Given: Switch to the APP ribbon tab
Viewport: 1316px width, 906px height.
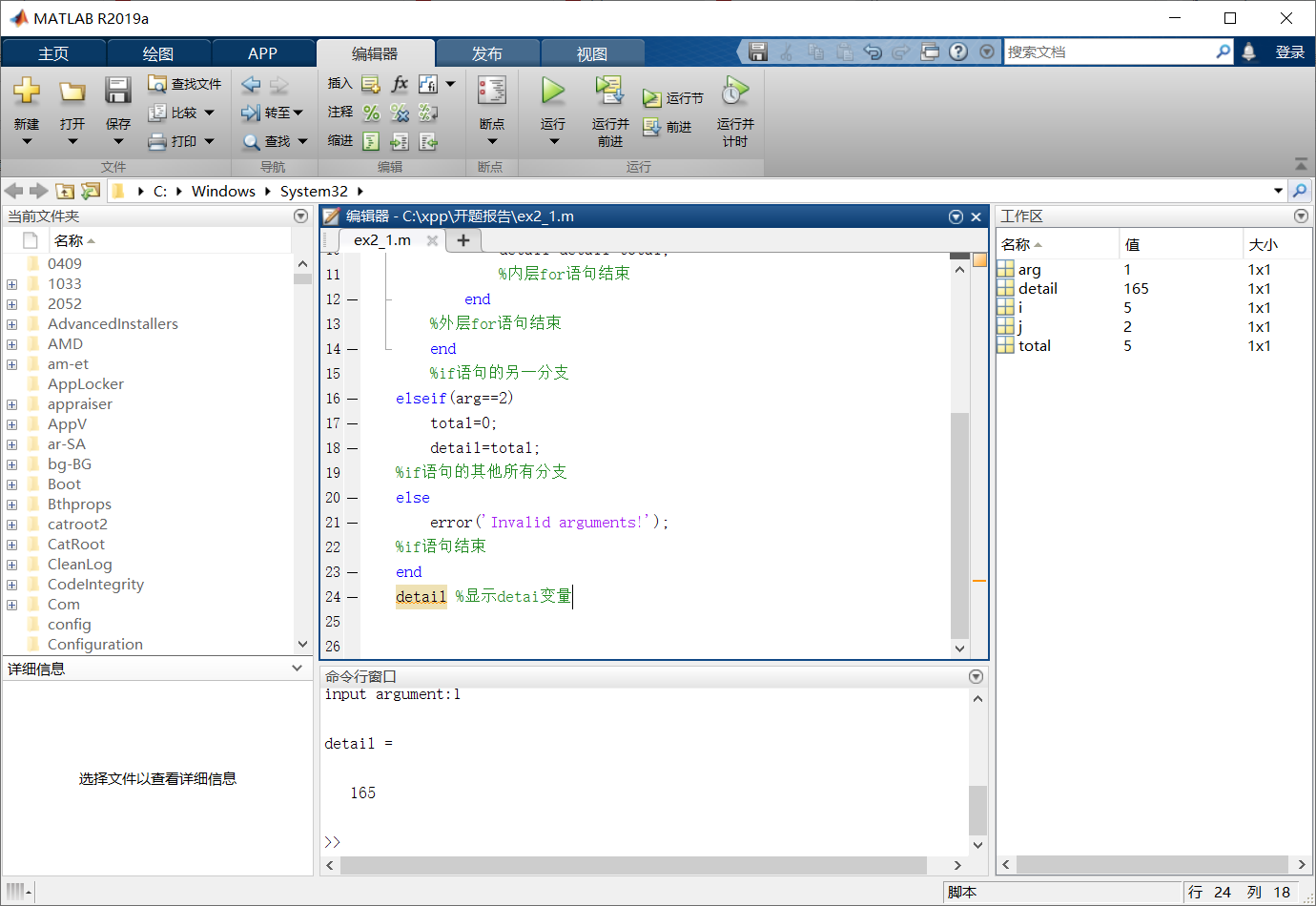Looking at the screenshot, I should [262, 53].
